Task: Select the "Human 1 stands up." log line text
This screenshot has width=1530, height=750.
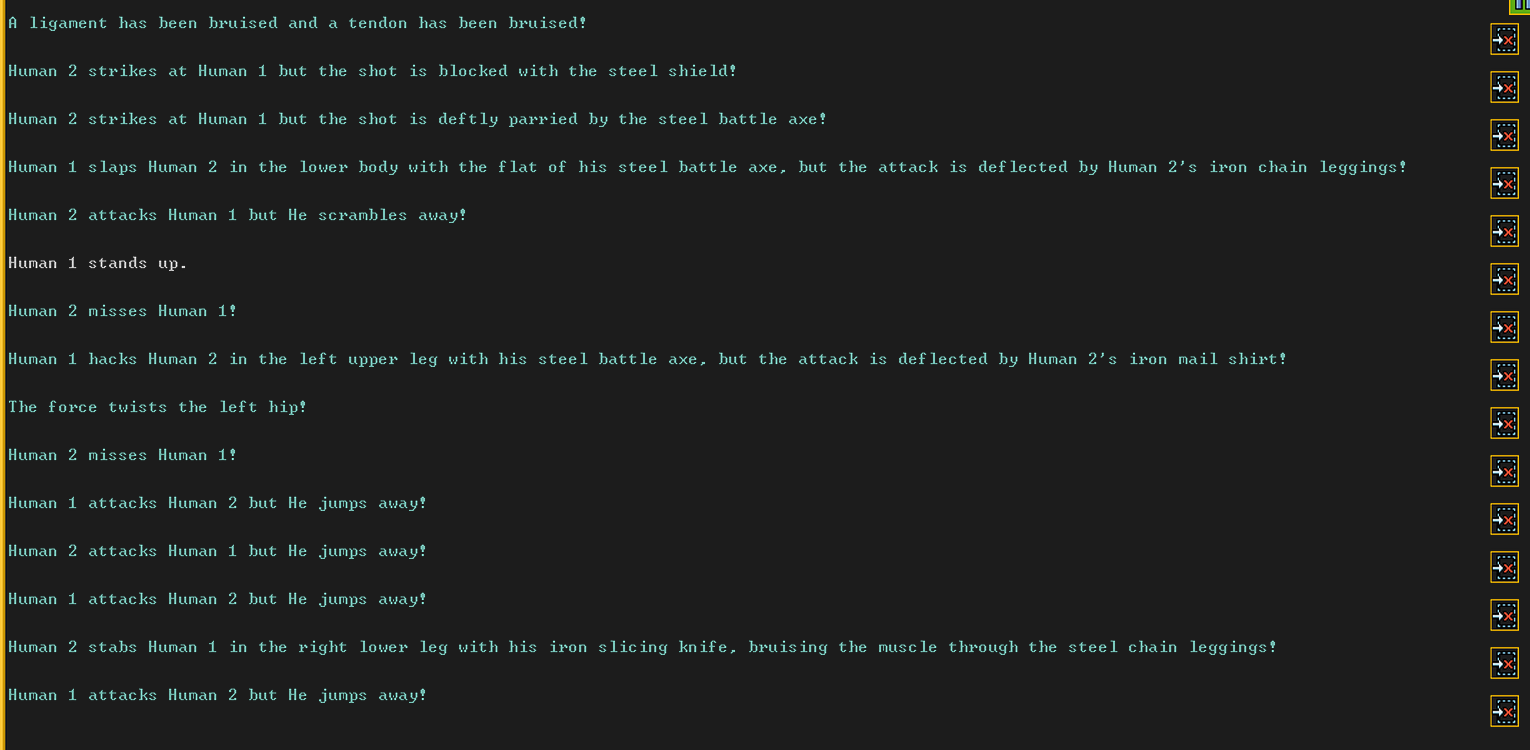Action: point(98,263)
